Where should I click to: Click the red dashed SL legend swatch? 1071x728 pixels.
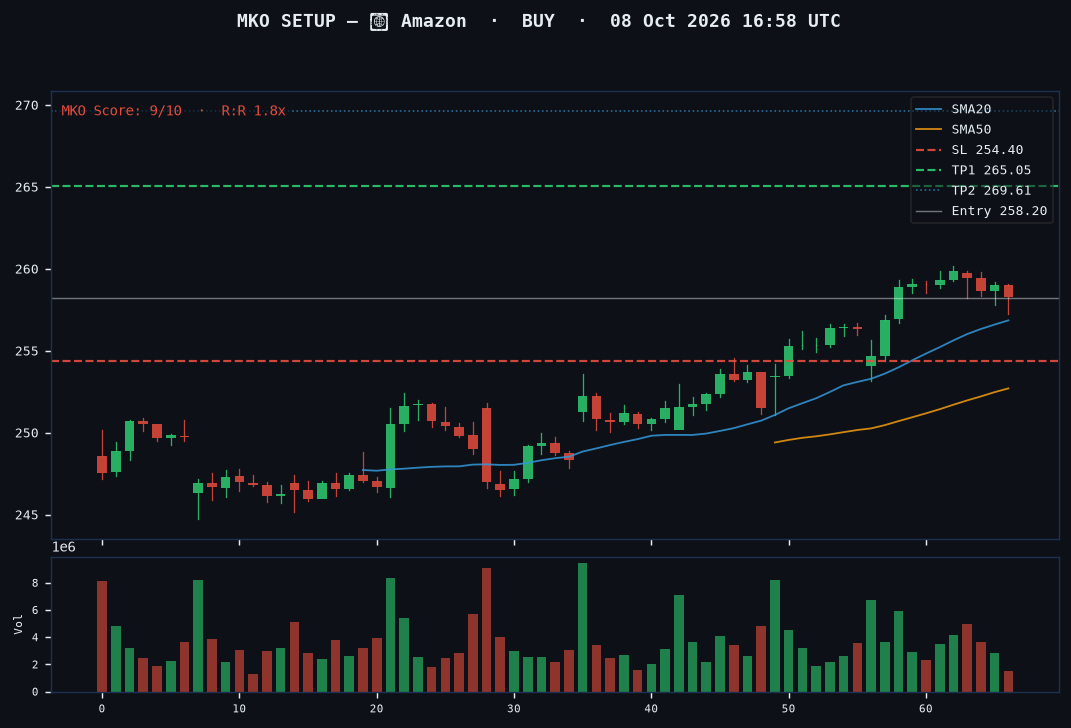pyautogui.click(x=928, y=150)
